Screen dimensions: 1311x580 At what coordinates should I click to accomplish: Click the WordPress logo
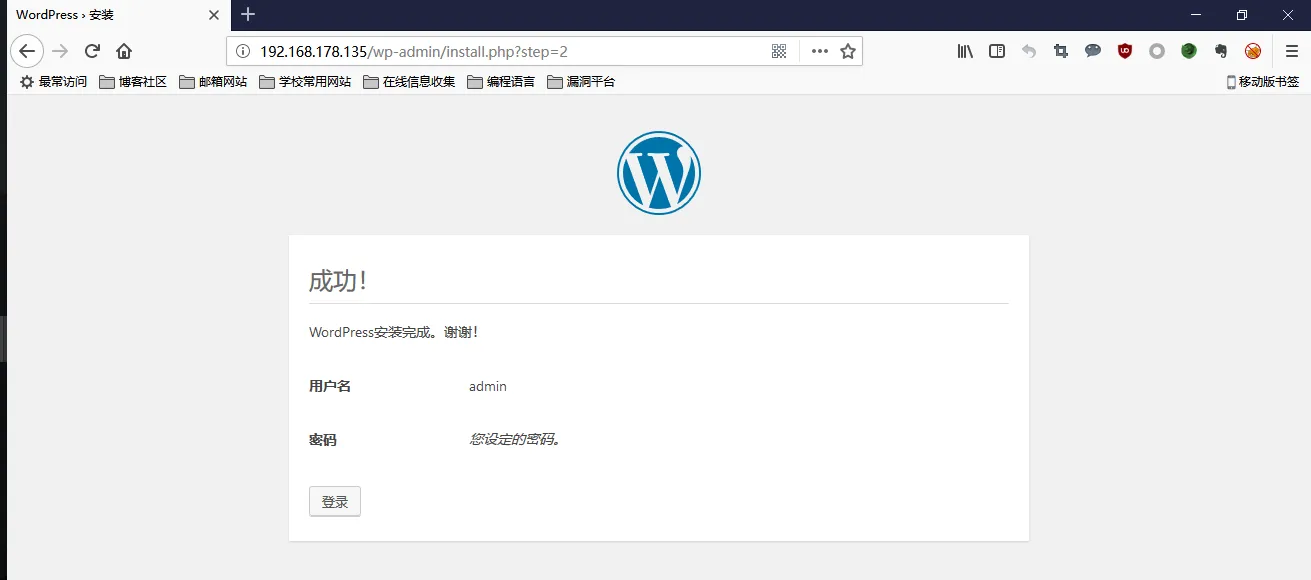pyautogui.click(x=659, y=173)
